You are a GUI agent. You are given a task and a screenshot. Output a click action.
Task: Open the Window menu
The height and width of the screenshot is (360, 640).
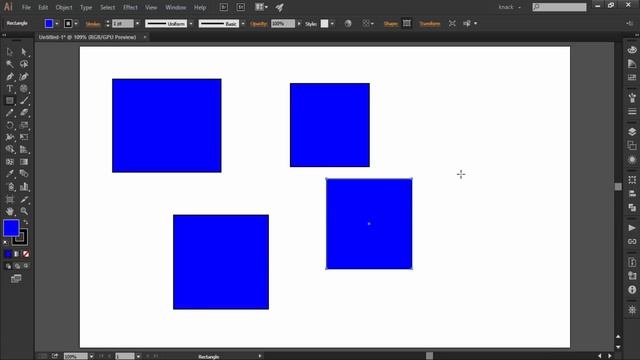(176, 7)
